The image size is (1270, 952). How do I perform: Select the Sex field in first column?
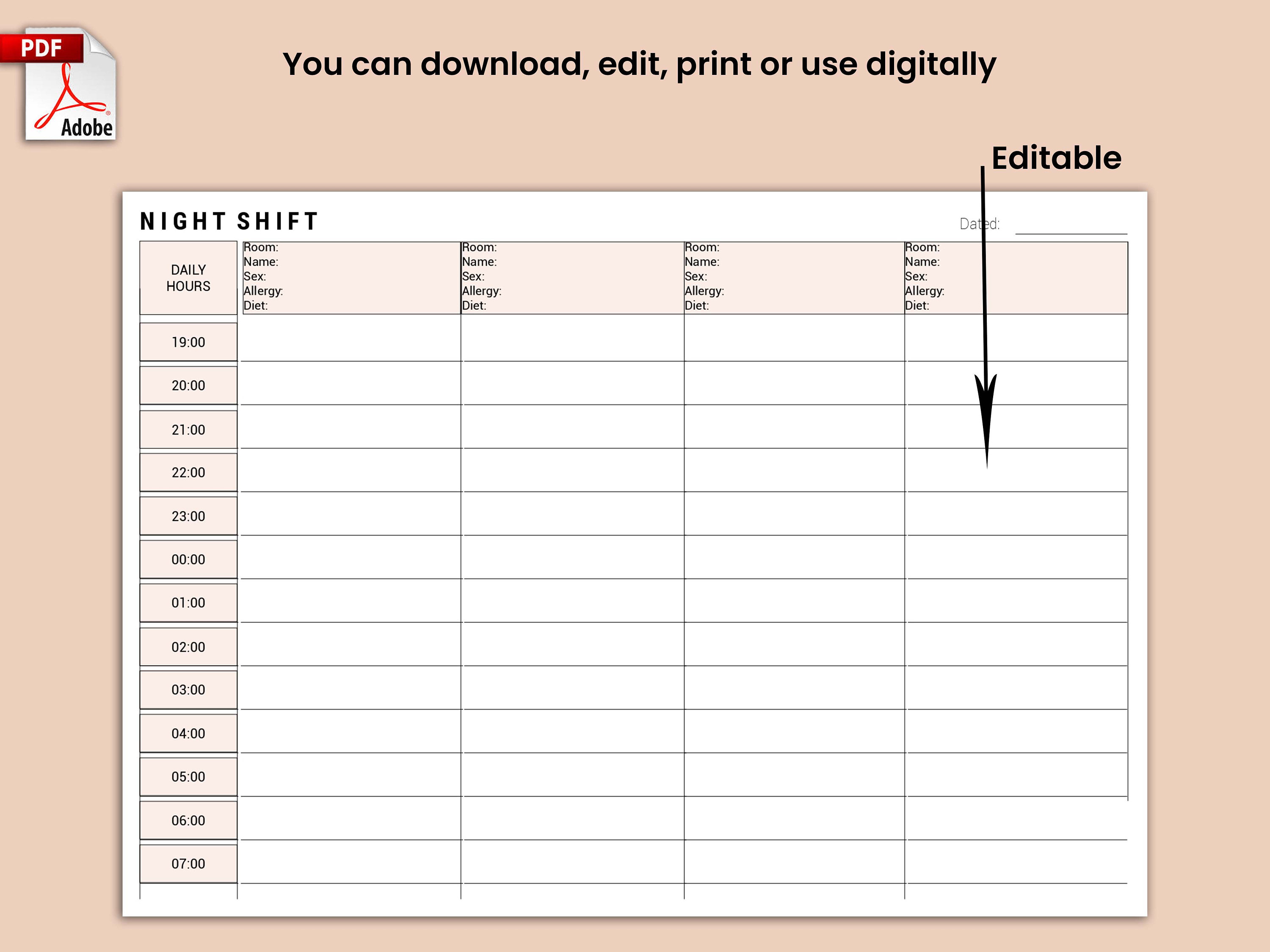pos(256,276)
